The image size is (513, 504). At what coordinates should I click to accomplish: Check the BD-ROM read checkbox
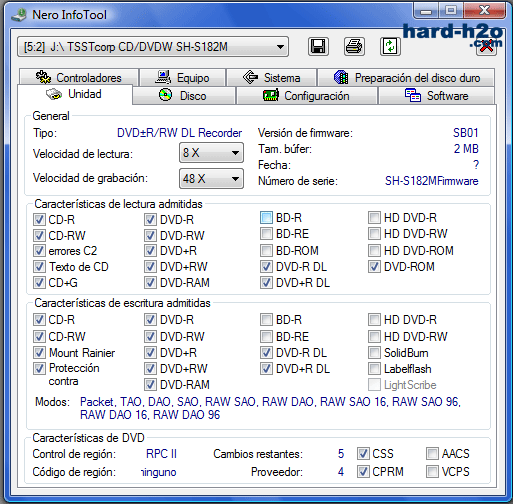[x=266, y=250]
